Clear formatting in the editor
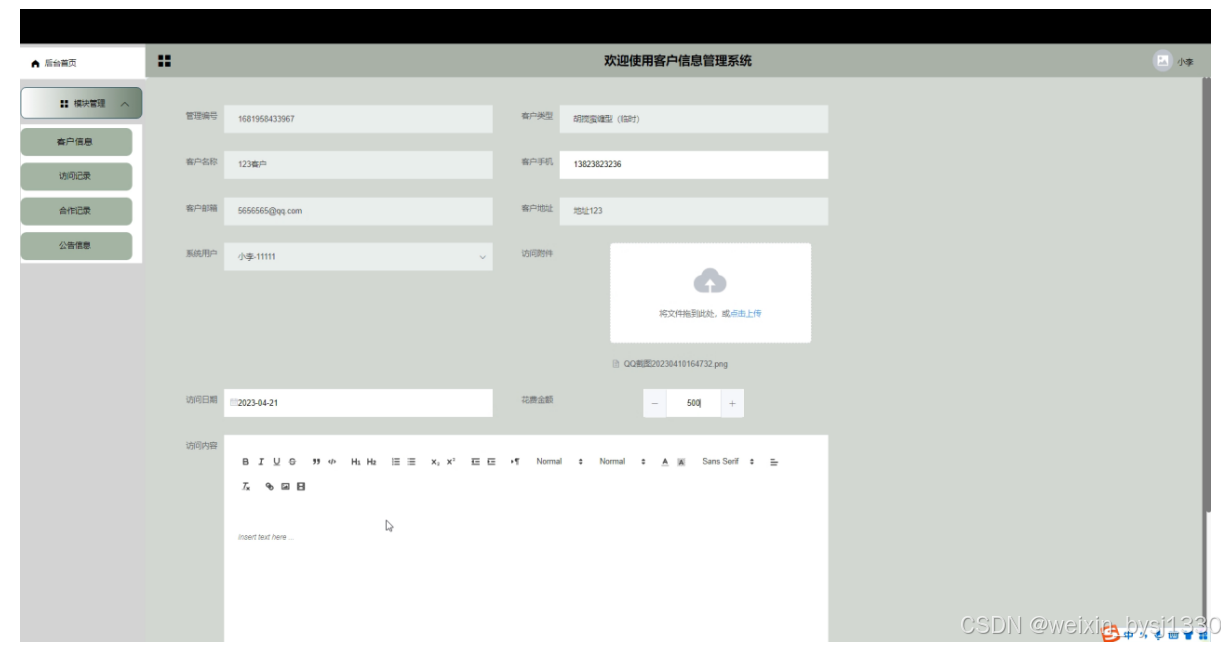Screen dimensions: 1225x645 (x=246, y=487)
